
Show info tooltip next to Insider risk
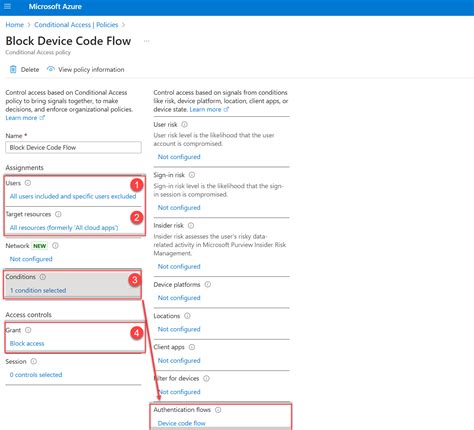click(191, 225)
